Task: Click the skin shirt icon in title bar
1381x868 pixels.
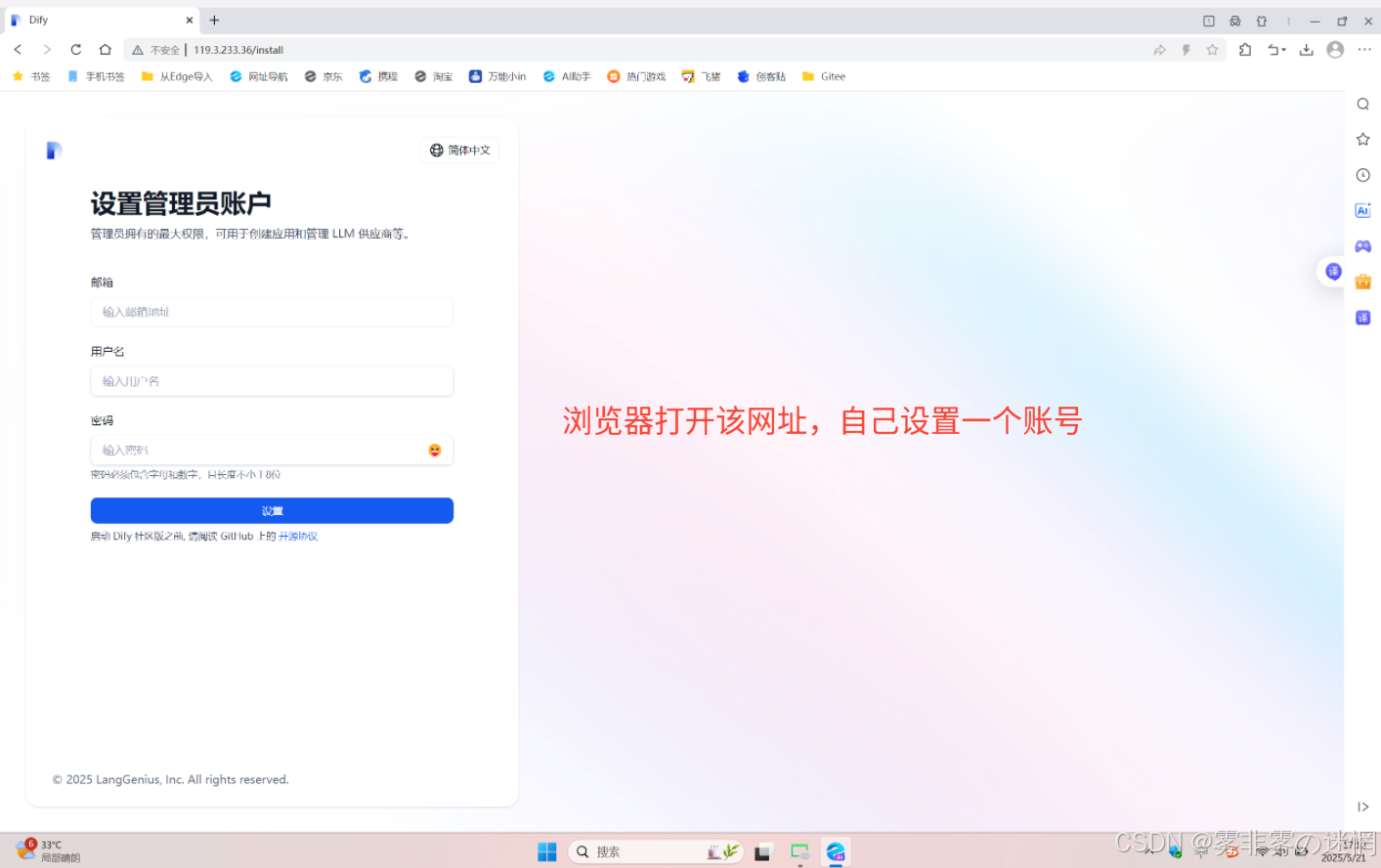Action: pos(1262,21)
